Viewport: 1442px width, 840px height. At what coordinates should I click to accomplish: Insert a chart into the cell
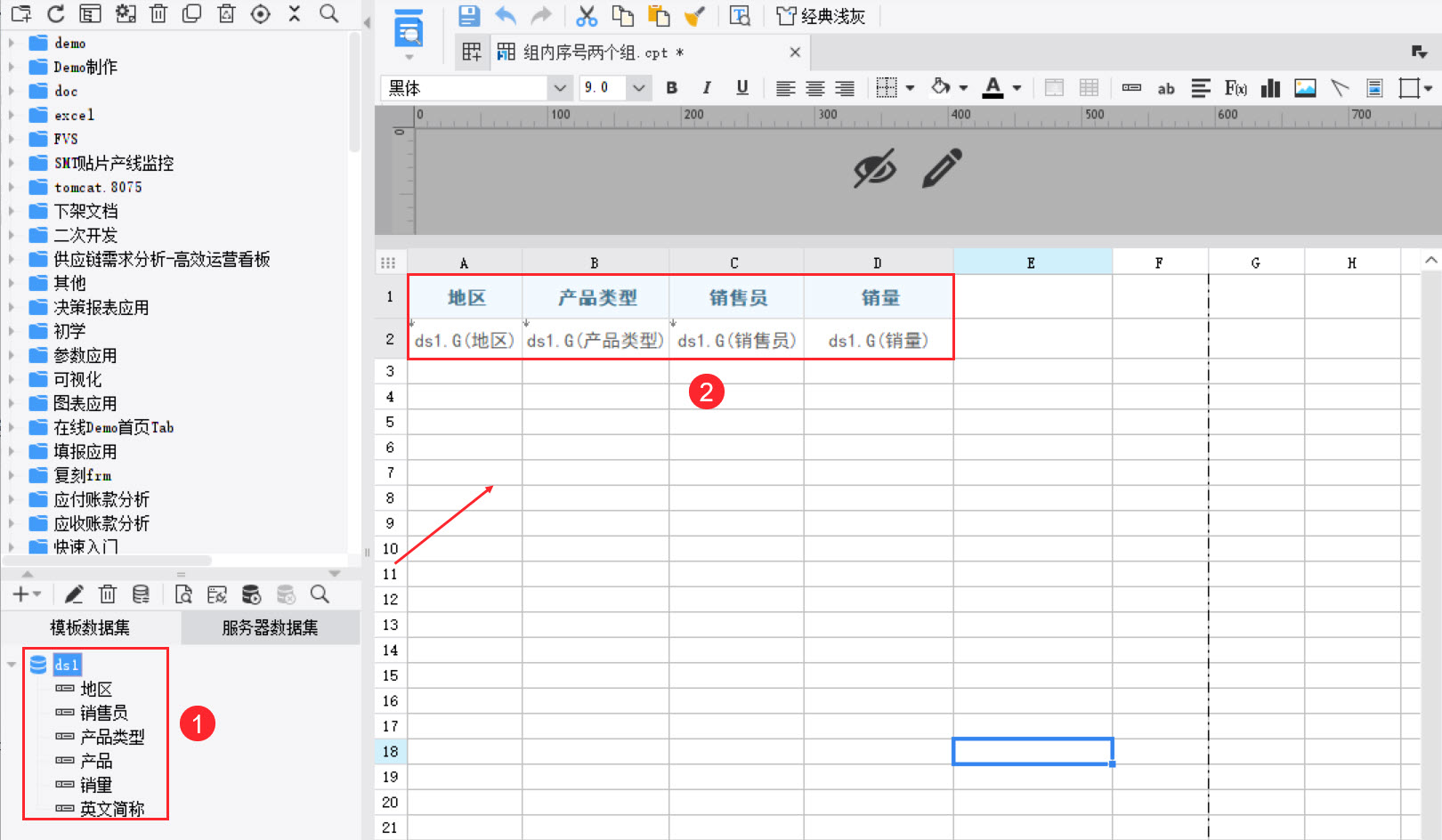[x=1270, y=88]
